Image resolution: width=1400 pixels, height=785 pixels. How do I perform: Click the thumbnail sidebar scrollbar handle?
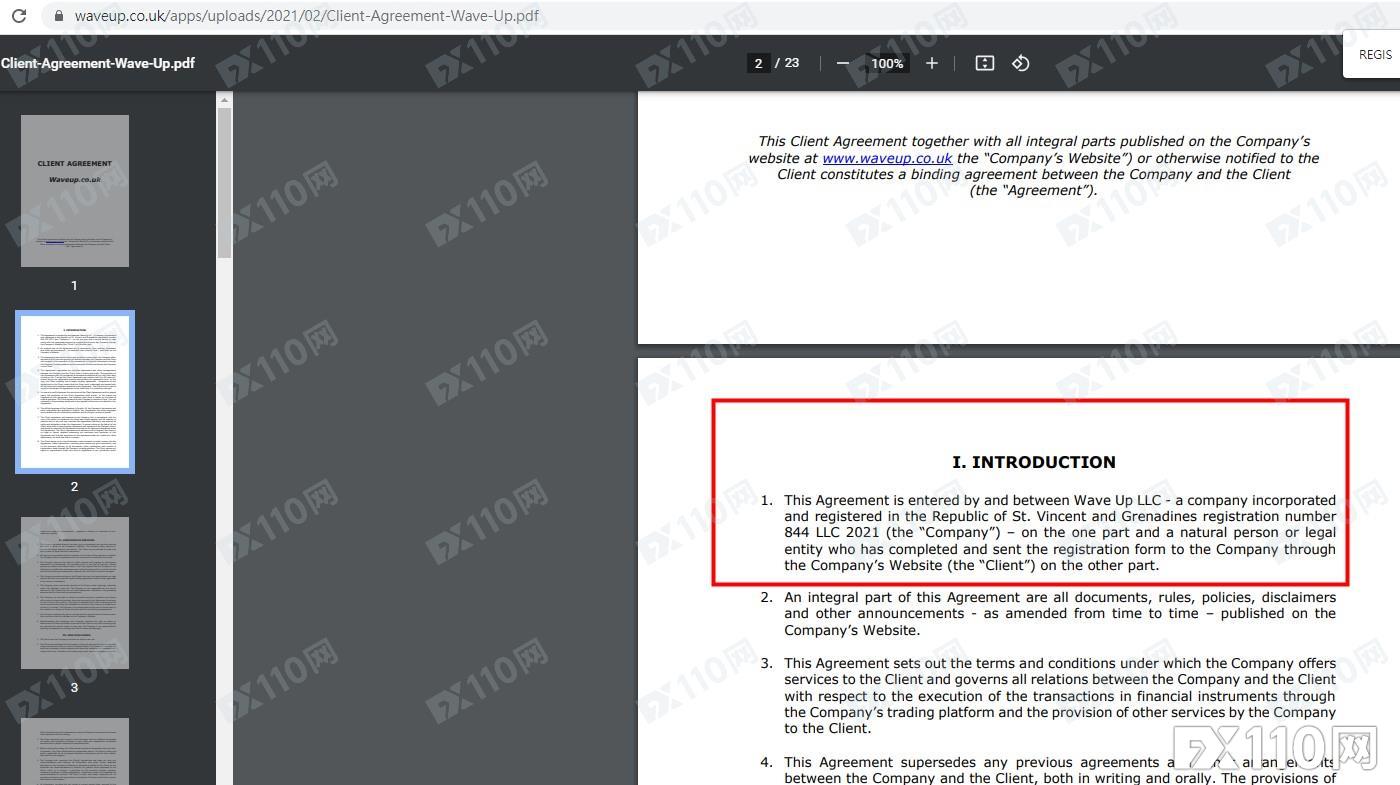coord(224,180)
